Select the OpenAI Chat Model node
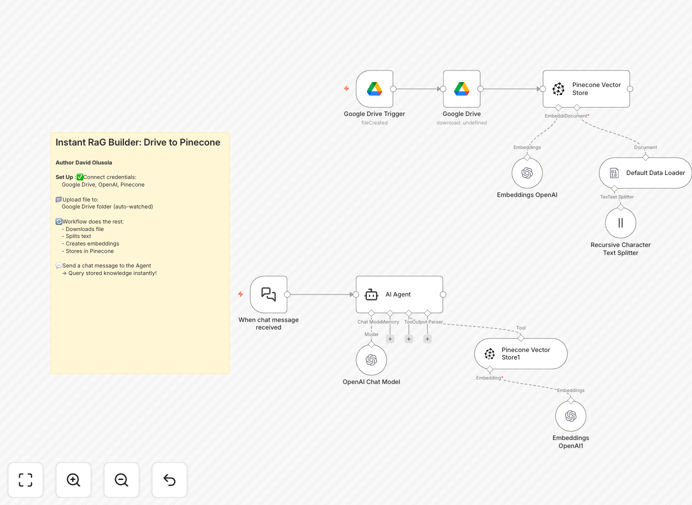Screen dimensions: 692x505 point(371,360)
